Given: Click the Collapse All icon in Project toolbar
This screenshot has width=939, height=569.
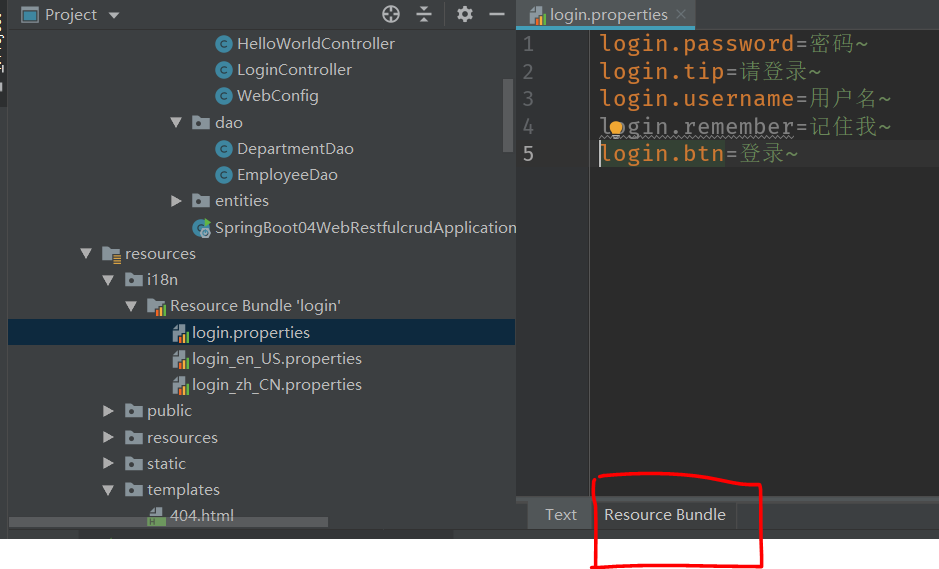Looking at the screenshot, I should point(424,14).
